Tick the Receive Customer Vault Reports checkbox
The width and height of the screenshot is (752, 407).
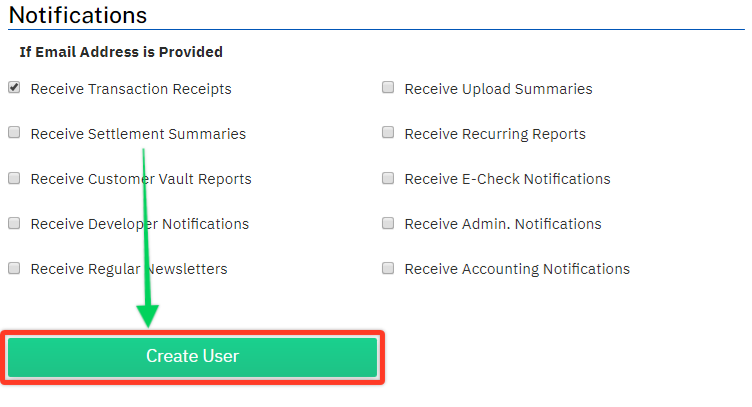[14, 178]
